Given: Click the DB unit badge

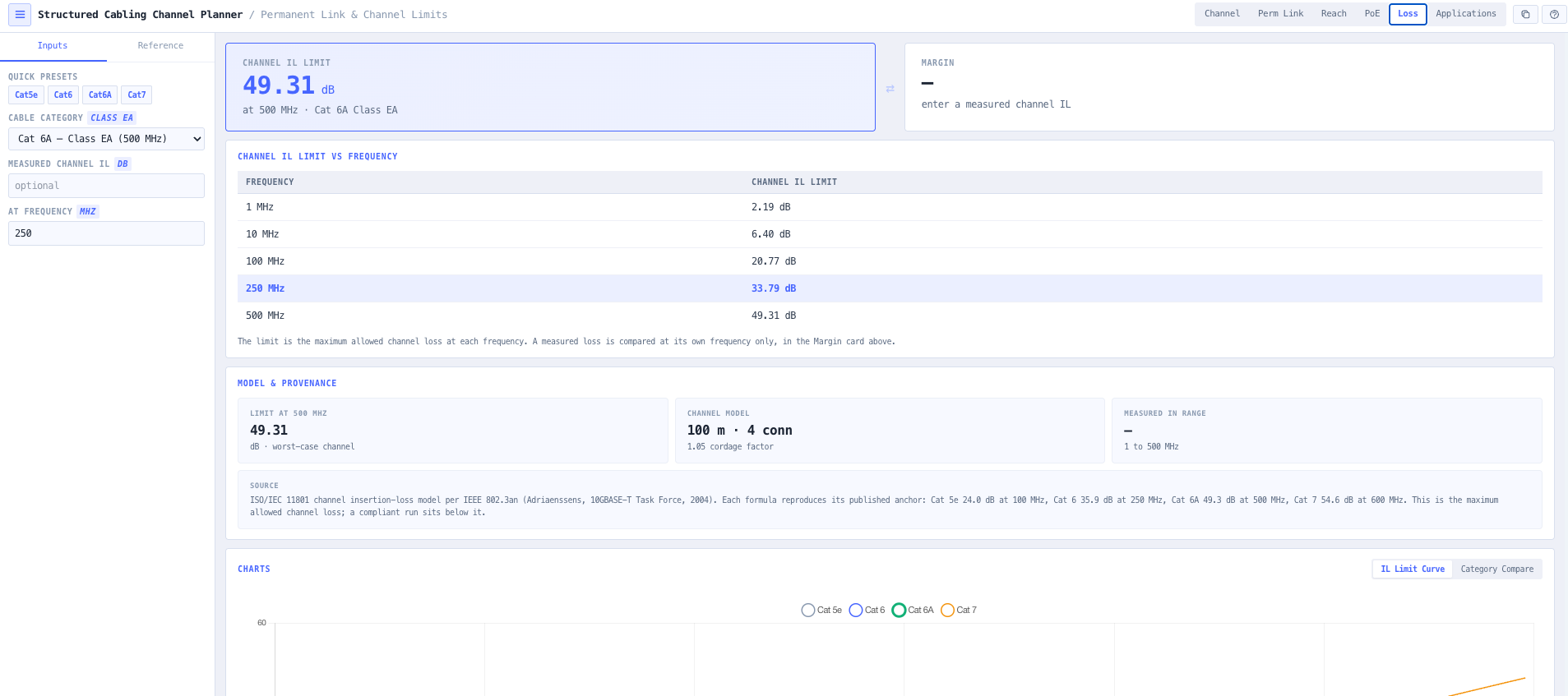Looking at the screenshot, I should [x=123, y=164].
